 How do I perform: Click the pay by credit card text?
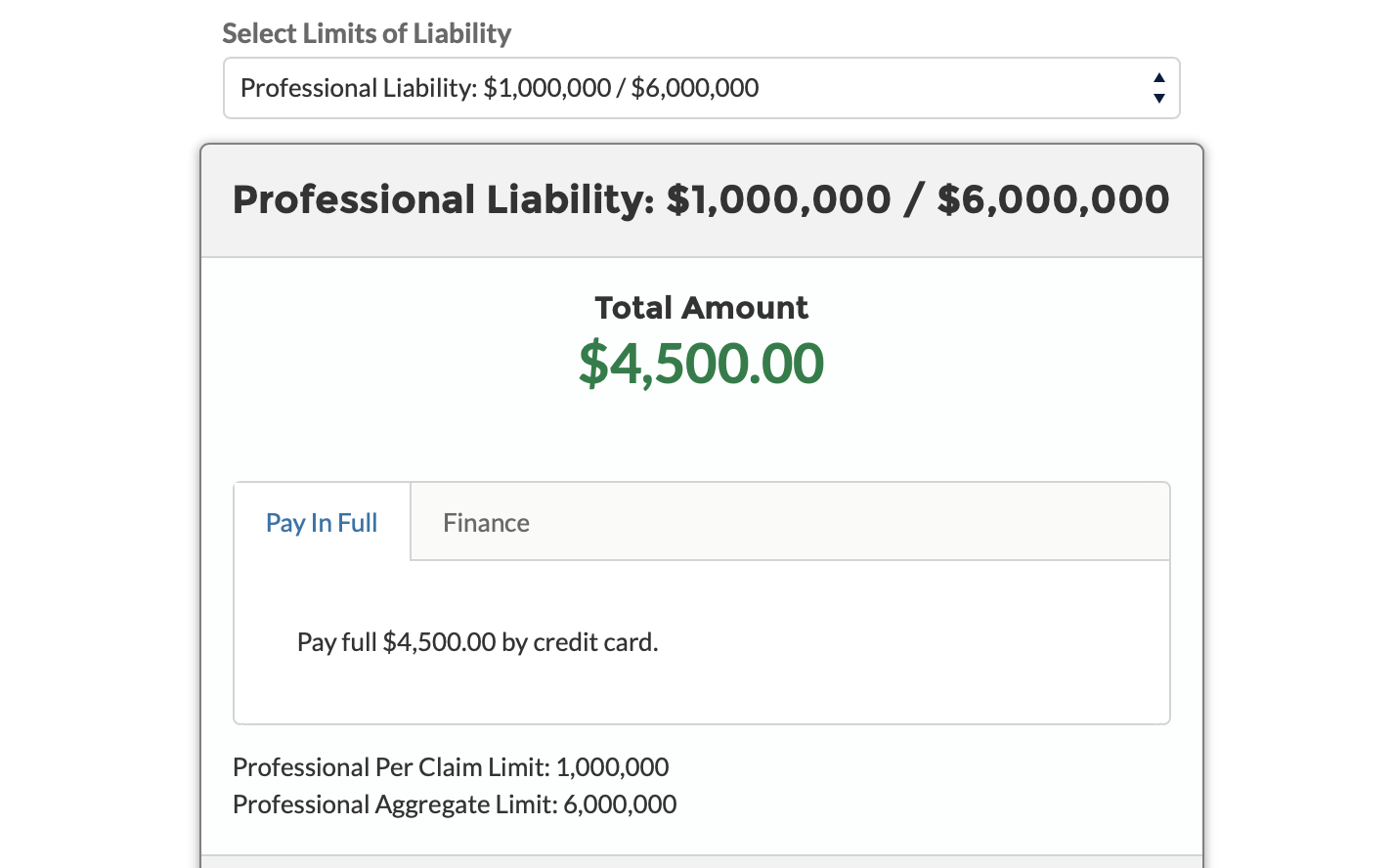(477, 642)
